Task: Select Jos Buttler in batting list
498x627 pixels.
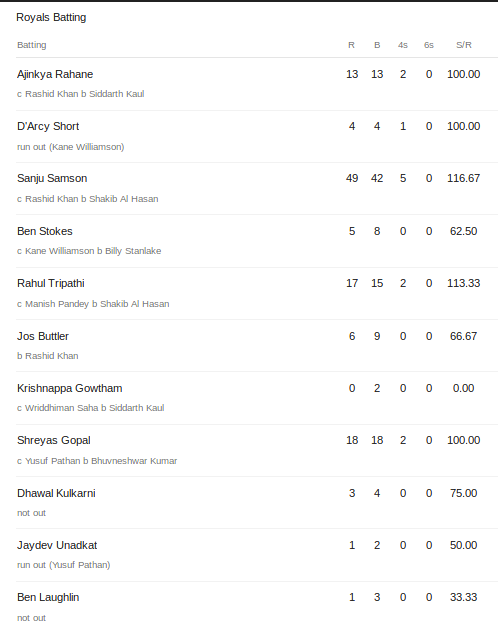Action: point(43,336)
